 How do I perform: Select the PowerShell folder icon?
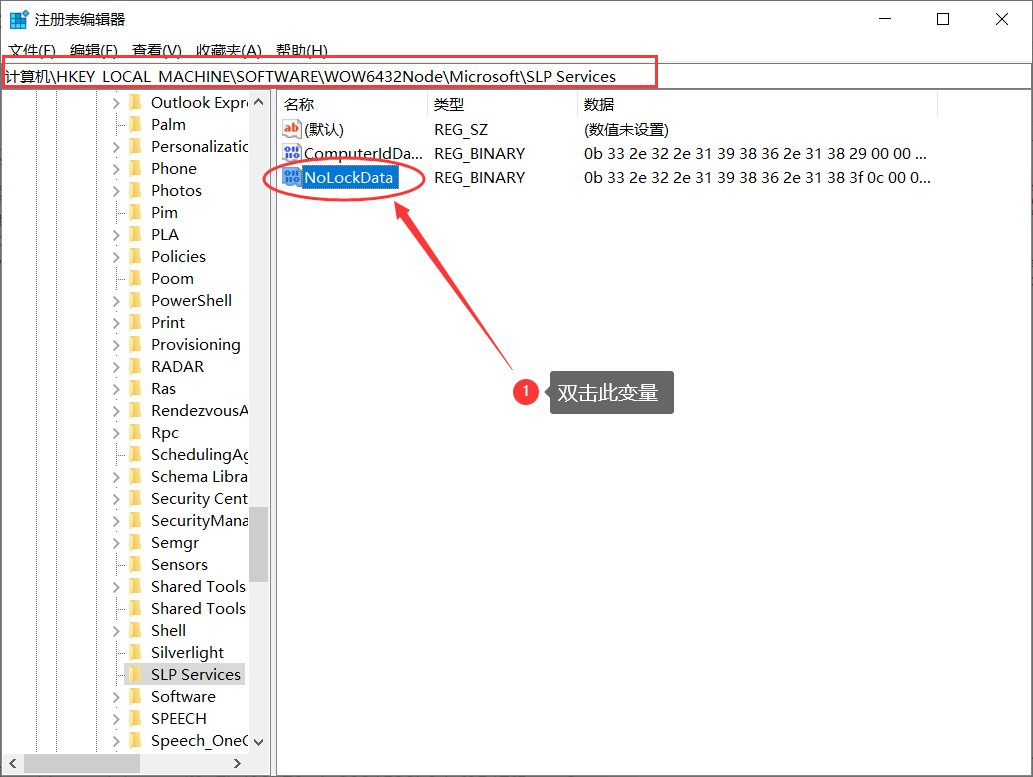pyautogui.click(x=135, y=301)
